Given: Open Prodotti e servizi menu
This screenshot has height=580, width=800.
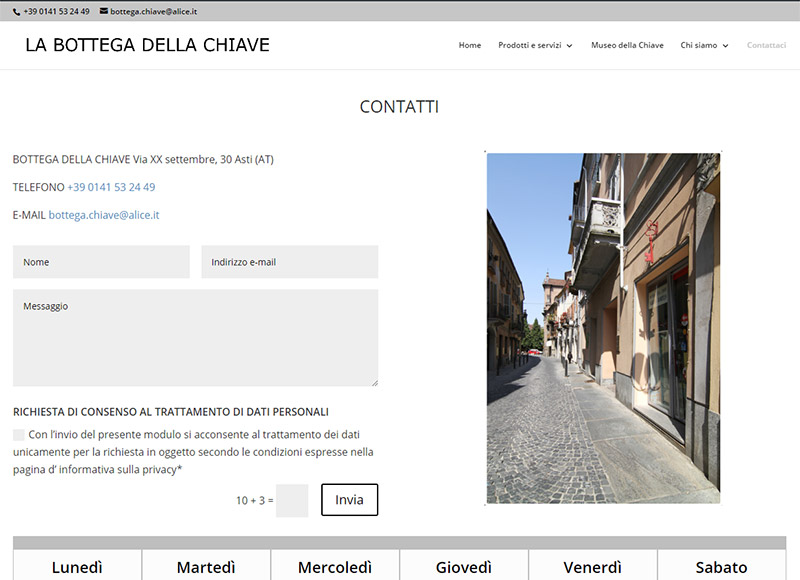Looking at the screenshot, I should click(530, 45).
